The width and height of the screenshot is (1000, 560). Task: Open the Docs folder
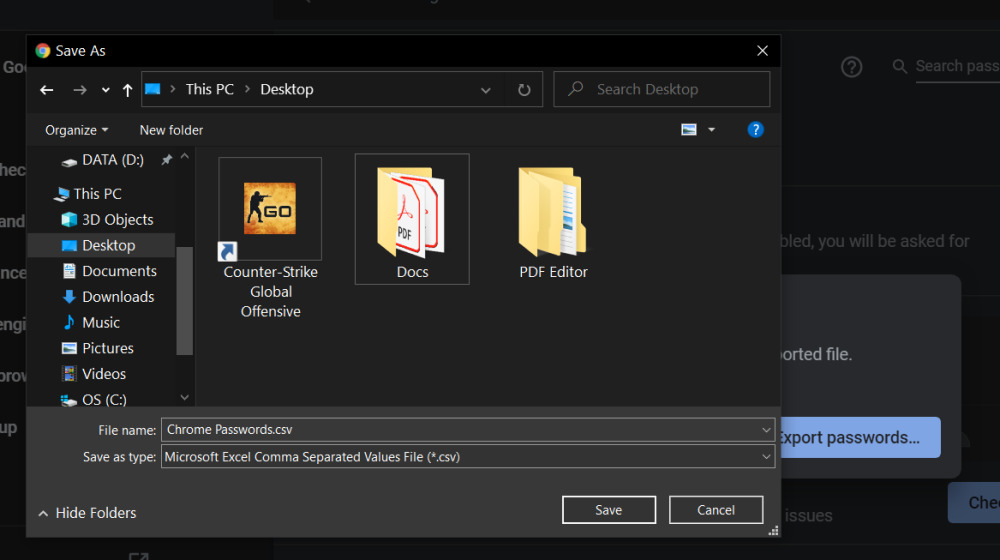pyautogui.click(x=412, y=219)
